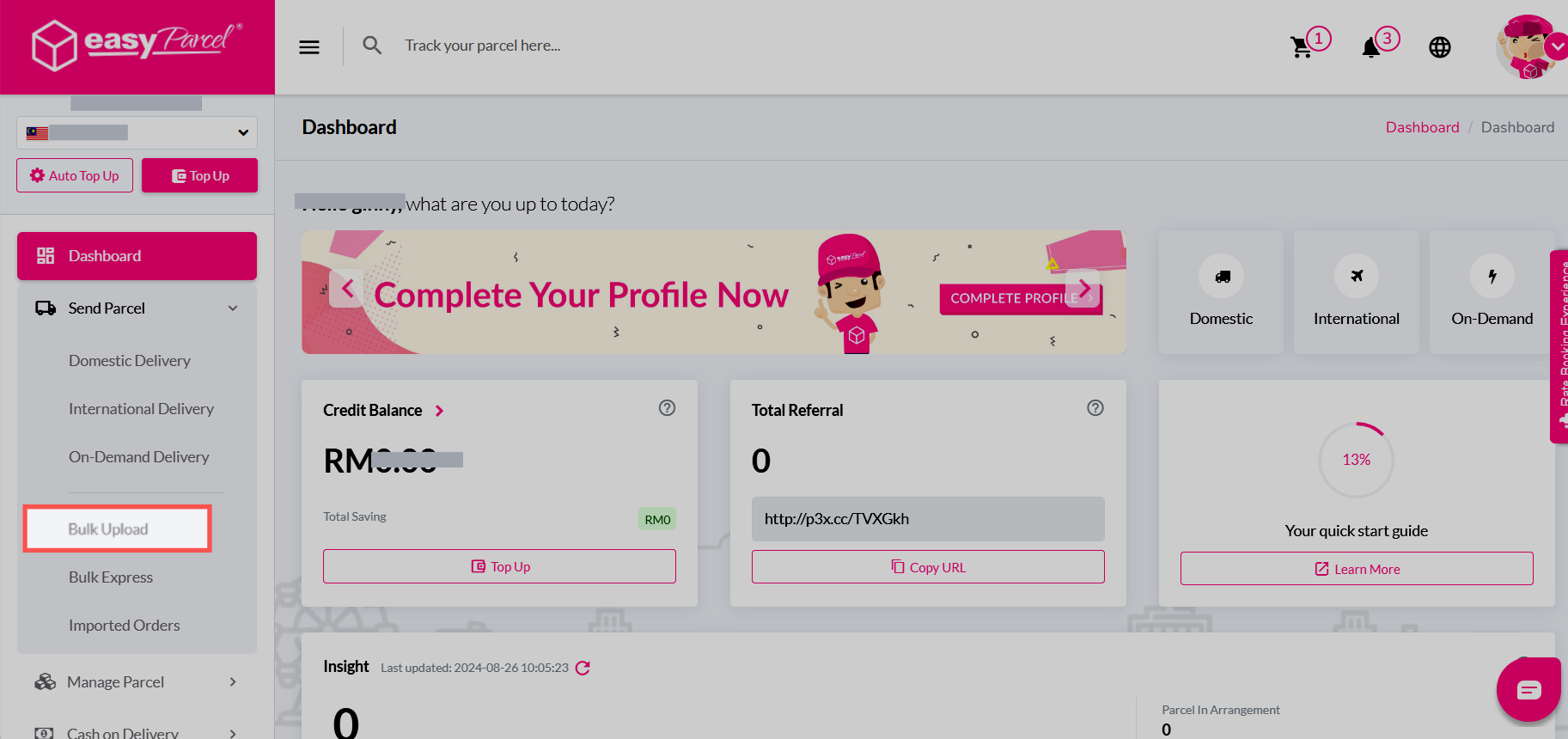
Task: Click the Dashboard breadcrumb link
Action: pyautogui.click(x=1422, y=127)
